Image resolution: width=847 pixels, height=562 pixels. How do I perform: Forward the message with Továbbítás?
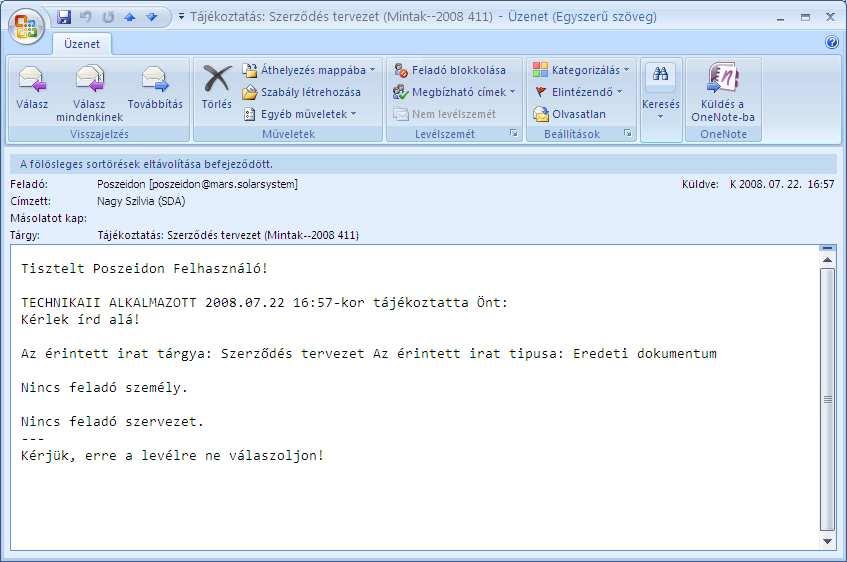(155, 88)
